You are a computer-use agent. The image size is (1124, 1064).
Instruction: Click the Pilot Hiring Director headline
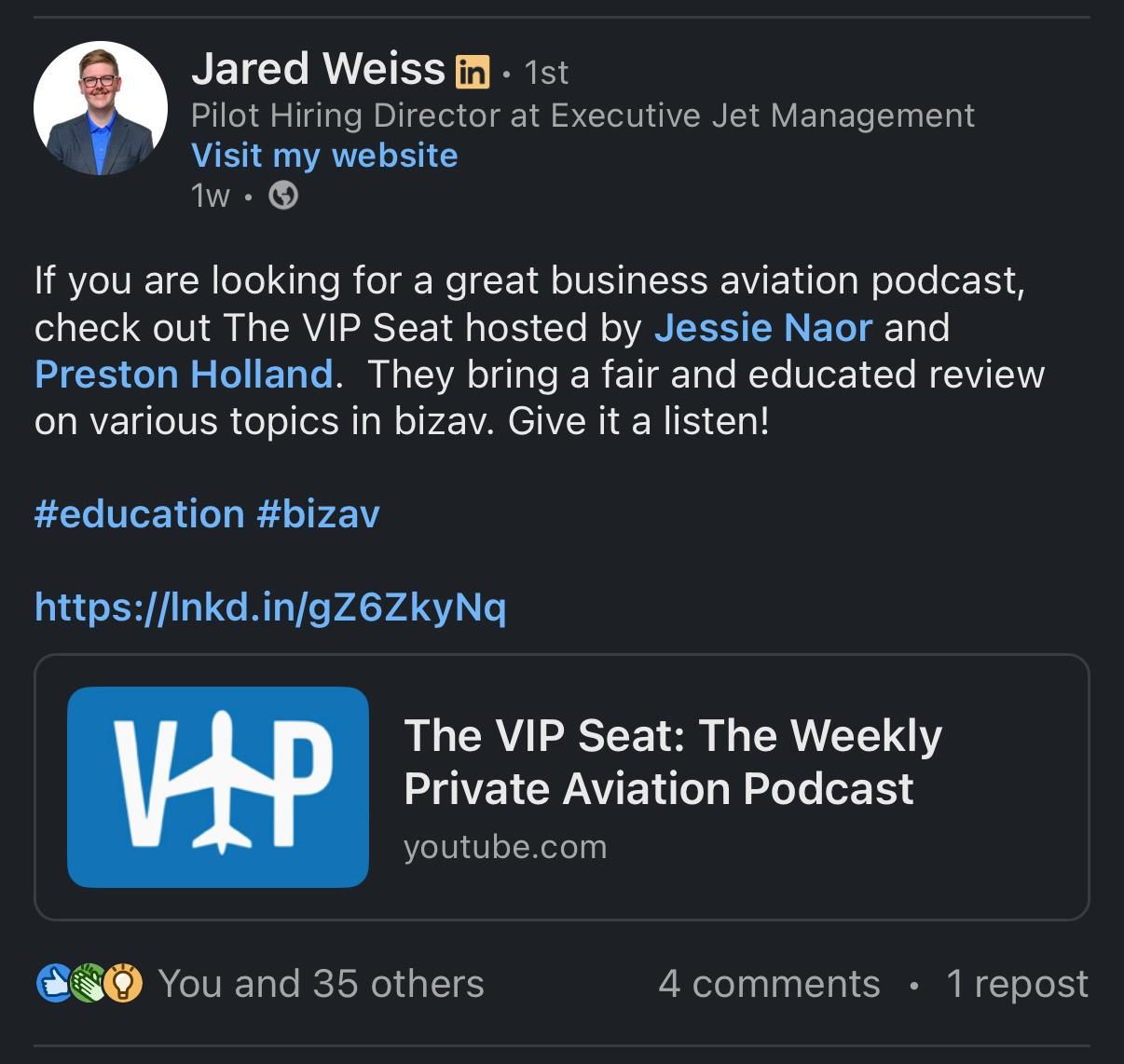pyautogui.click(x=583, y=116)
